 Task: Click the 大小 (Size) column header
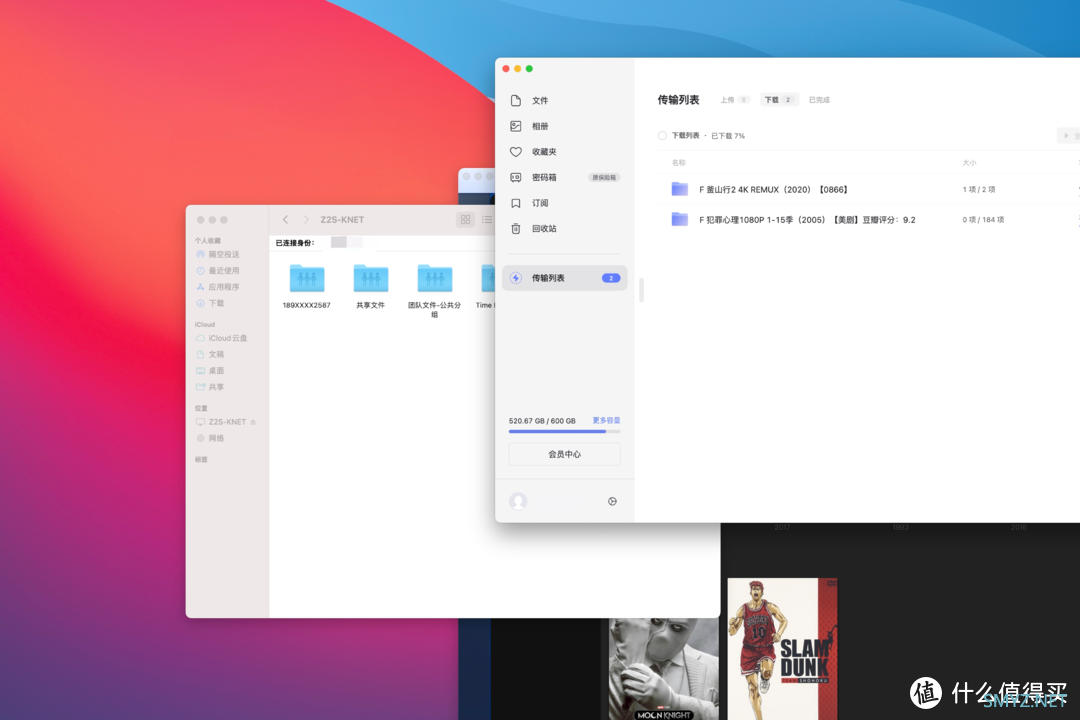(x=969, y=163)
